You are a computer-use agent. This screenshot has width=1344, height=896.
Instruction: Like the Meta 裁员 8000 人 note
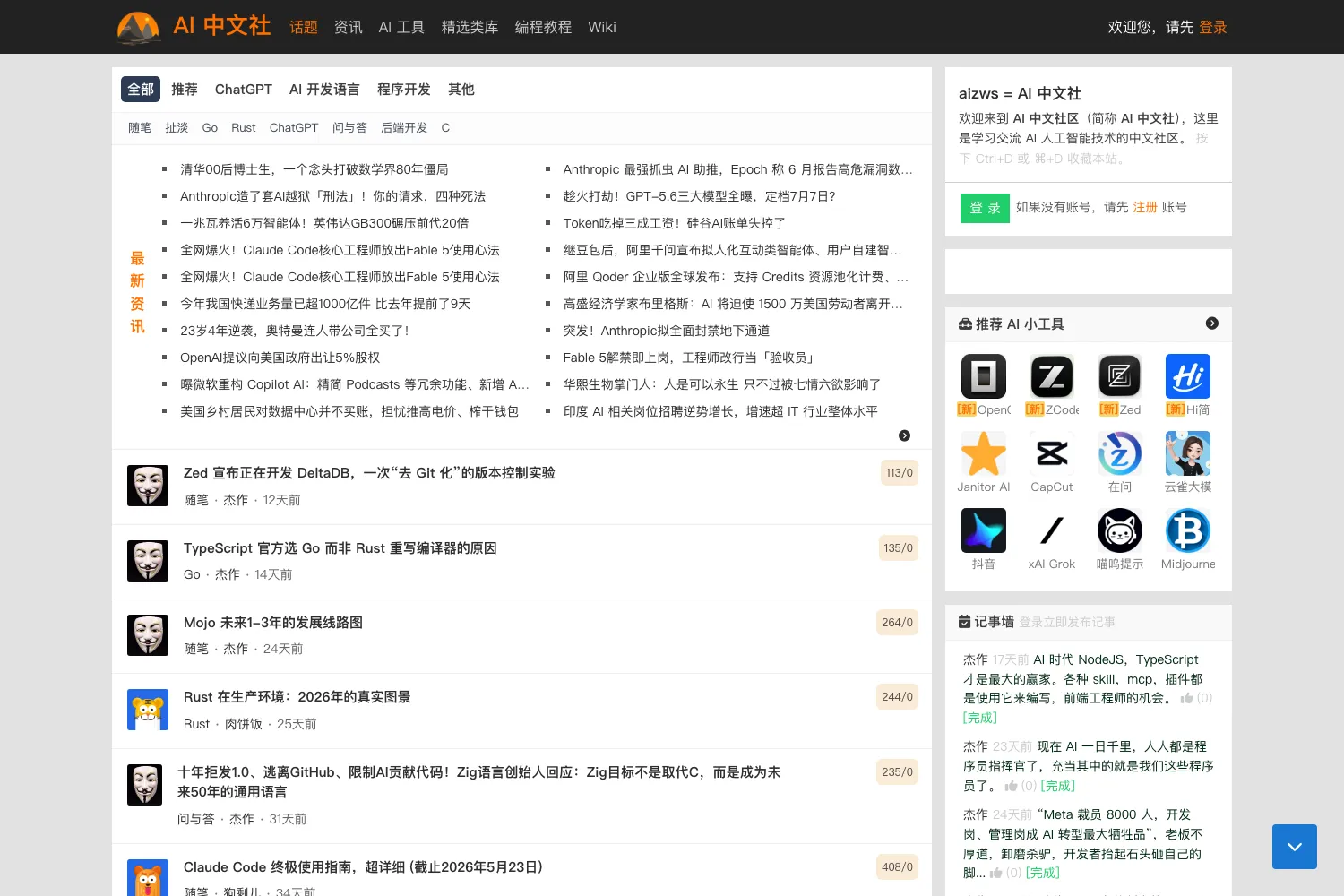point(996,873)
